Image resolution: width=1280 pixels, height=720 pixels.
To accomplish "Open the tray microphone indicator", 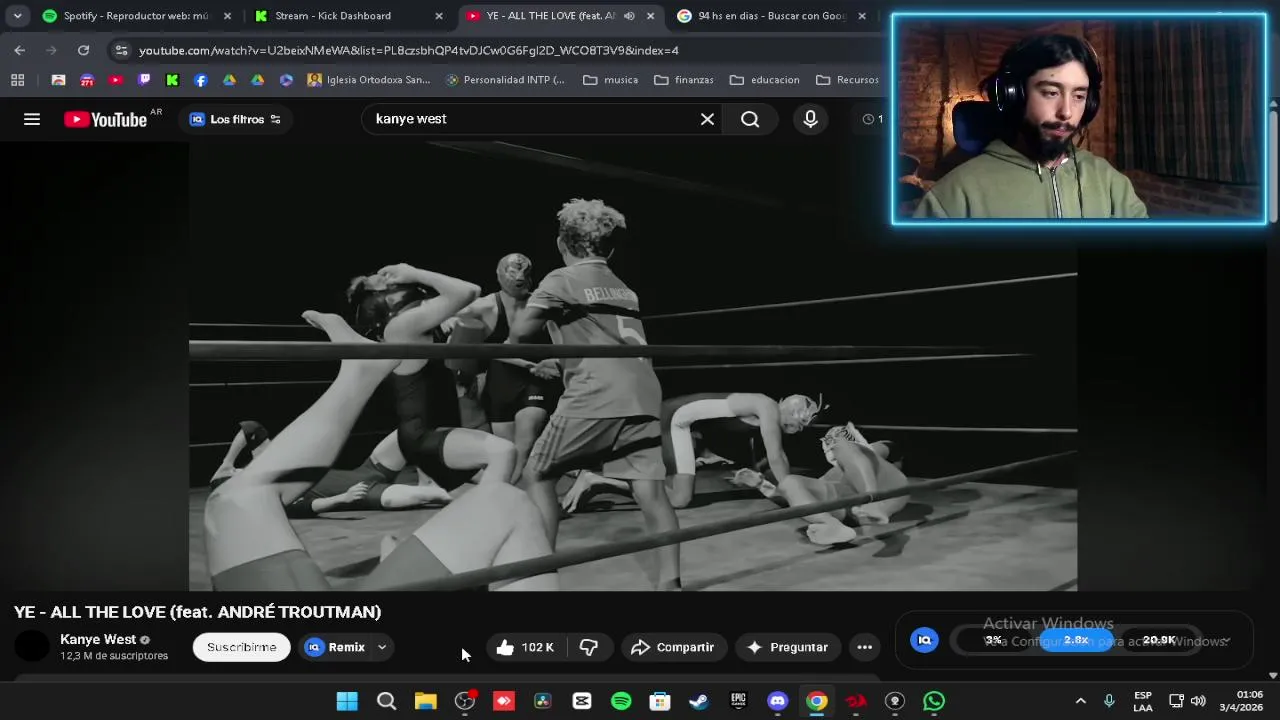I will coord(1109,701).
